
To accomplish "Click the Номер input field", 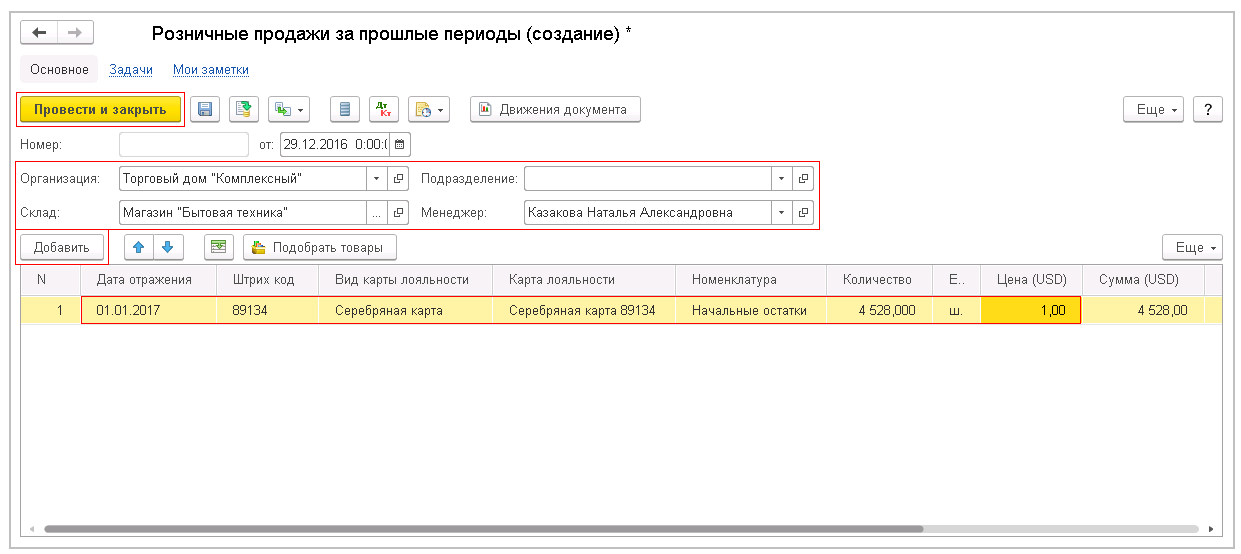I will pyautogui.click(x=183, y=145).
